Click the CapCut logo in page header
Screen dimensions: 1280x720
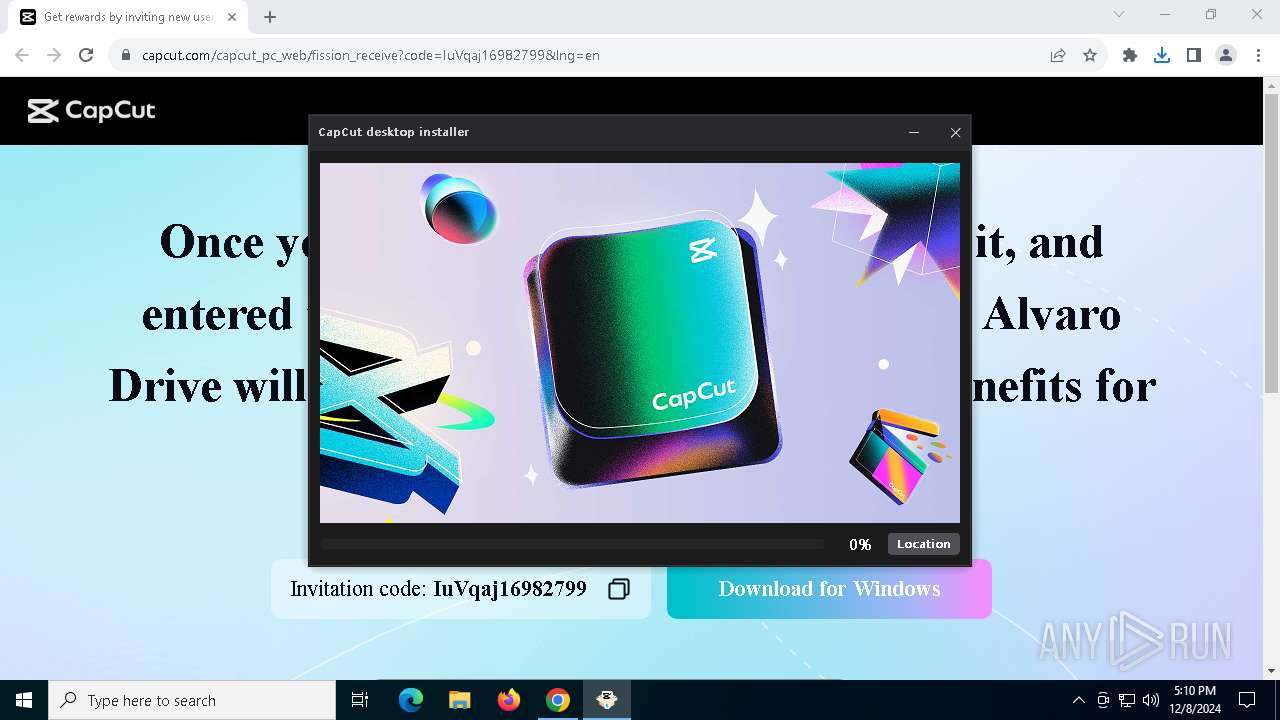click(x=91, y=111)
